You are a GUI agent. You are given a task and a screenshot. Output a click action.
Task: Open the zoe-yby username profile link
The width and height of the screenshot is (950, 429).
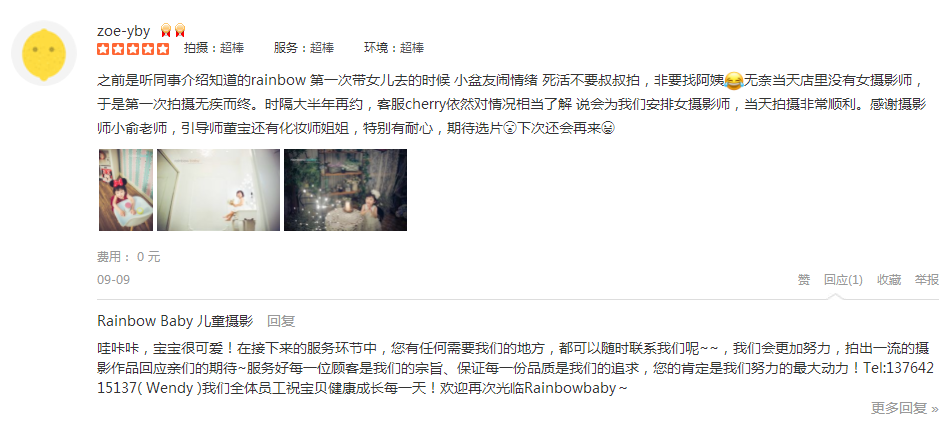coord(123,32)
